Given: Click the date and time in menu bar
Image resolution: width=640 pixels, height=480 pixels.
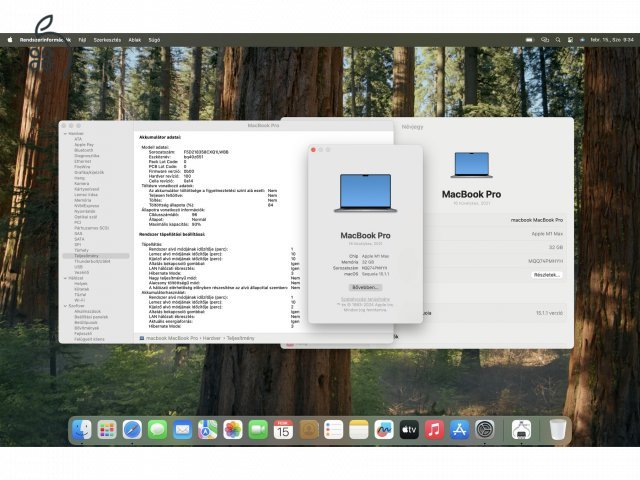Looking at the screenshot, I should [x=612, y=40].
